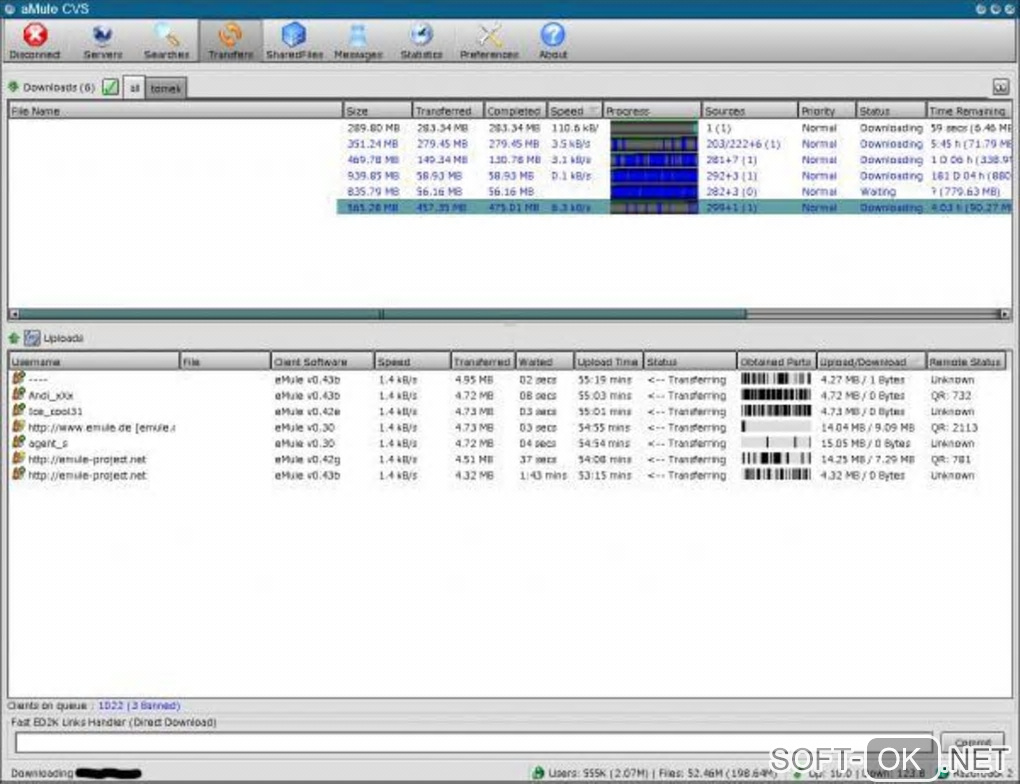The image size is (1020, 784).
Task: Click the downloads Transferred column header
Action: [448, 111]
